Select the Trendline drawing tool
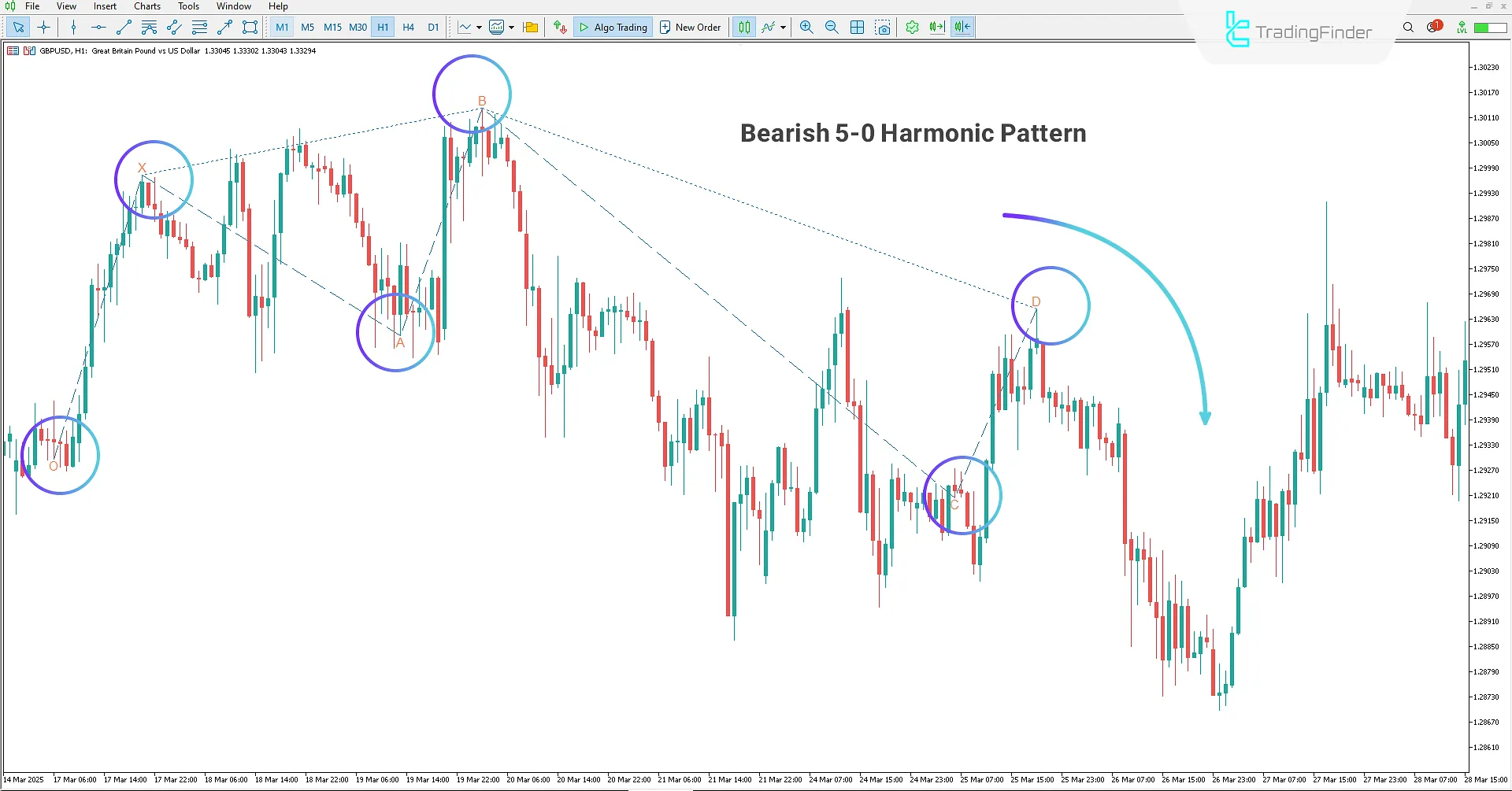Viewport: 1512px width, 791px height. [x=123, y=27]
